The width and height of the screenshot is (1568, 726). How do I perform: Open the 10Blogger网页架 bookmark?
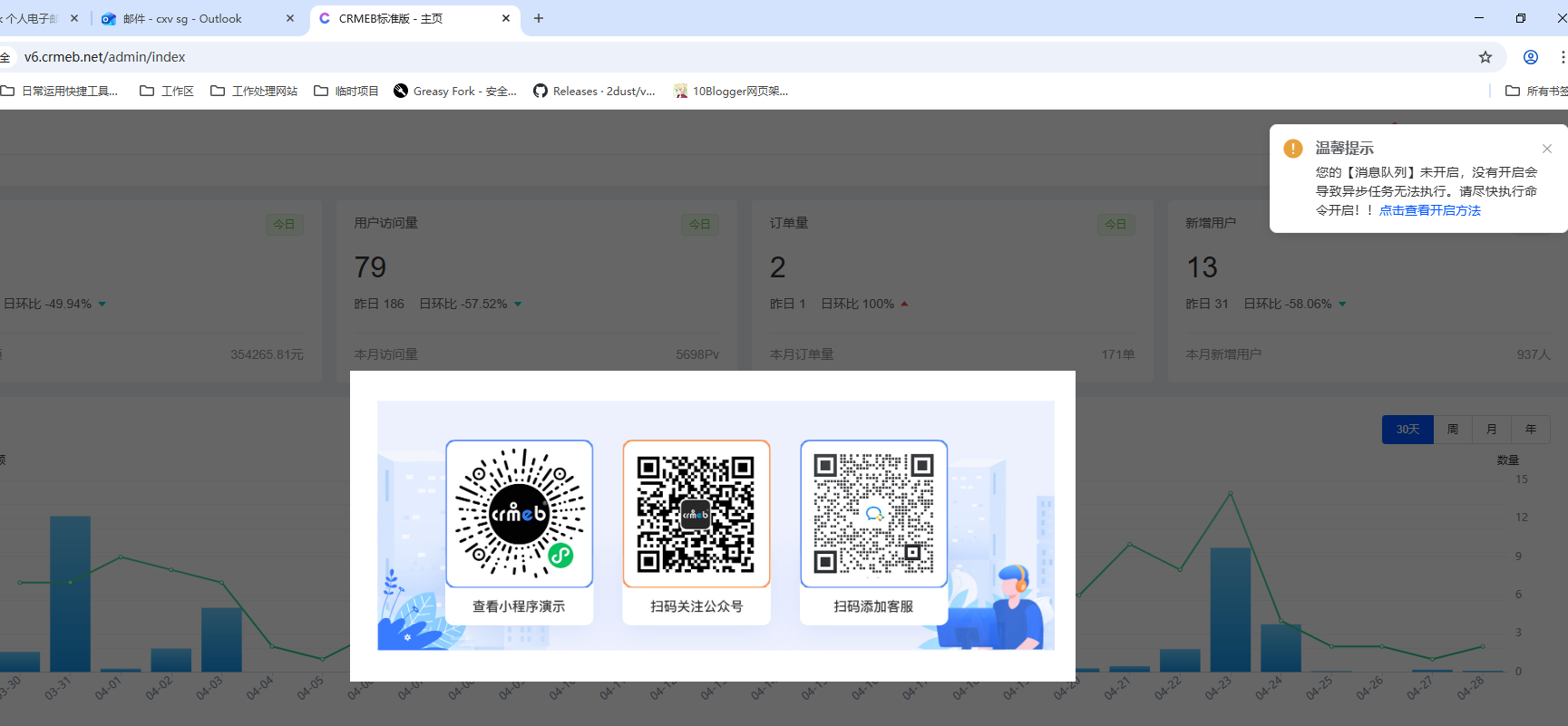tap(731, 91)
